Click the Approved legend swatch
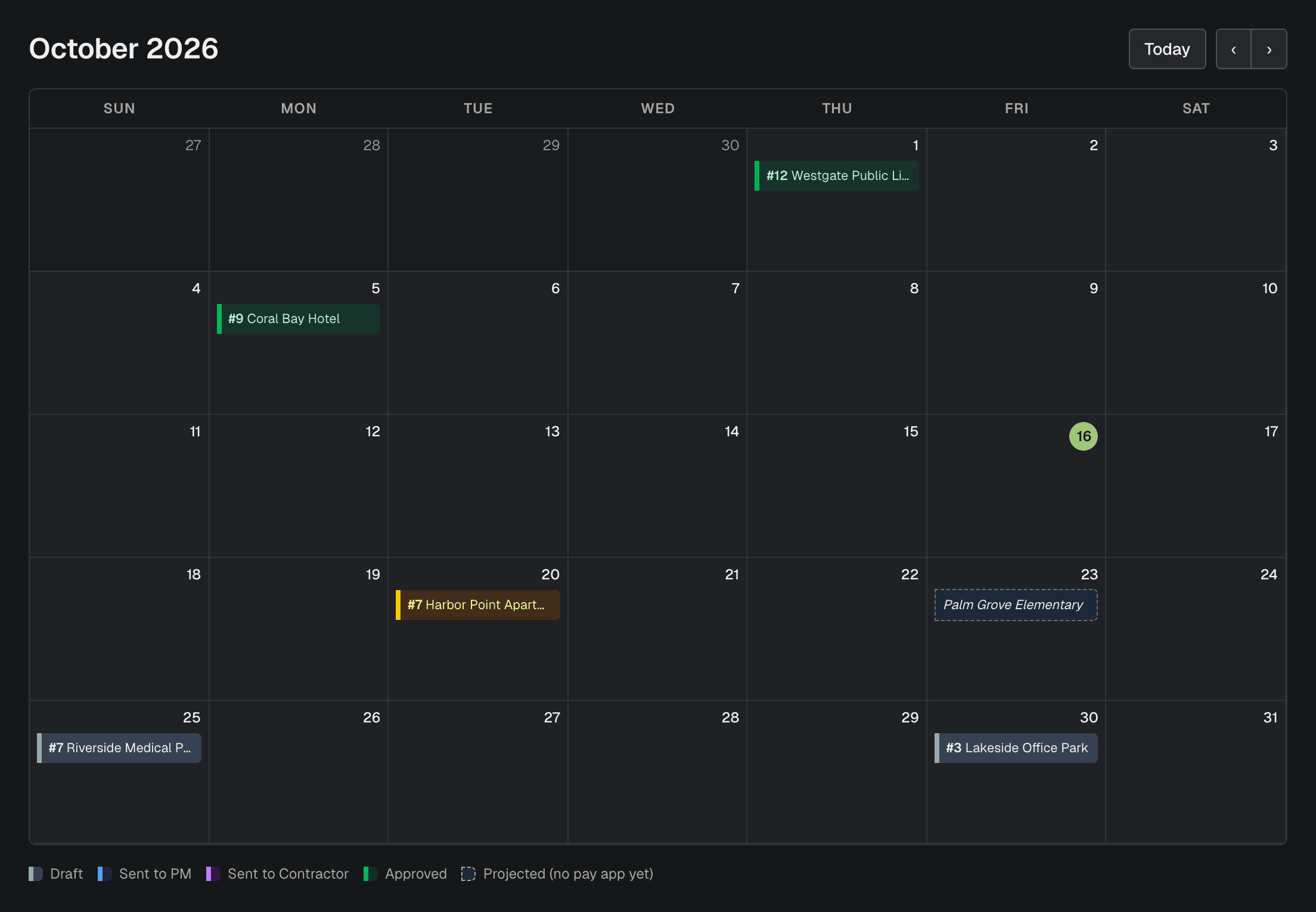Image resolution: width=1316 pixels, height=912 pixels. coord(371,874)
